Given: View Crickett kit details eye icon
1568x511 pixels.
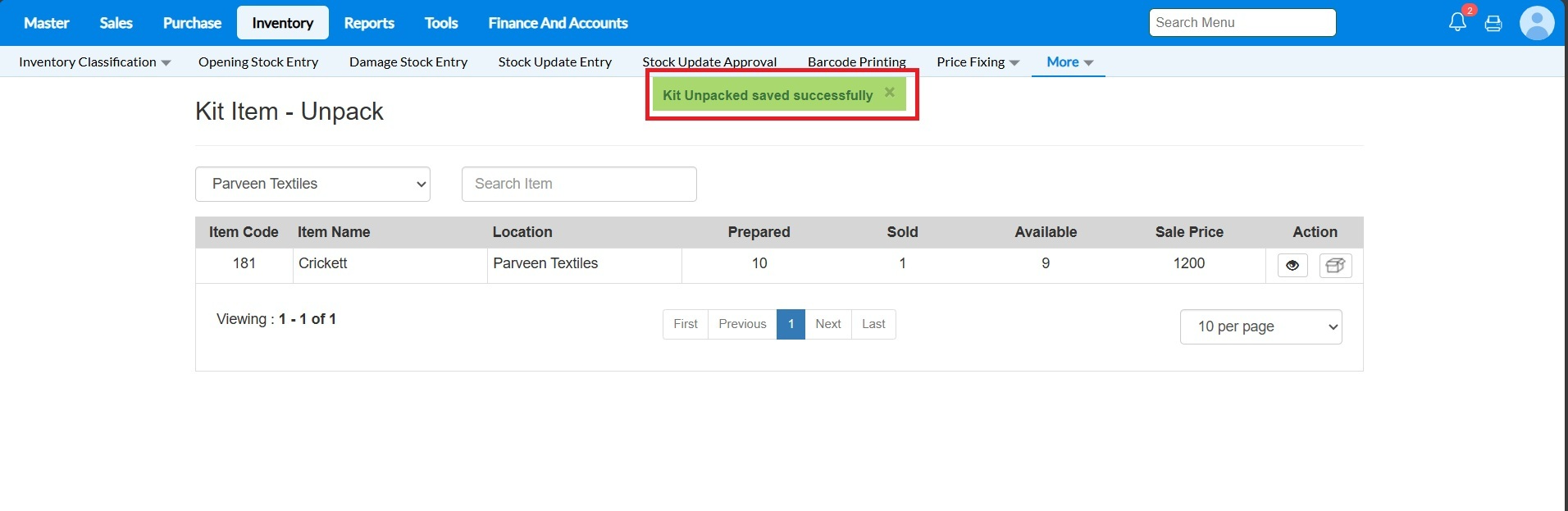Looking at the screenshot, I should [x=1292, y=265].
